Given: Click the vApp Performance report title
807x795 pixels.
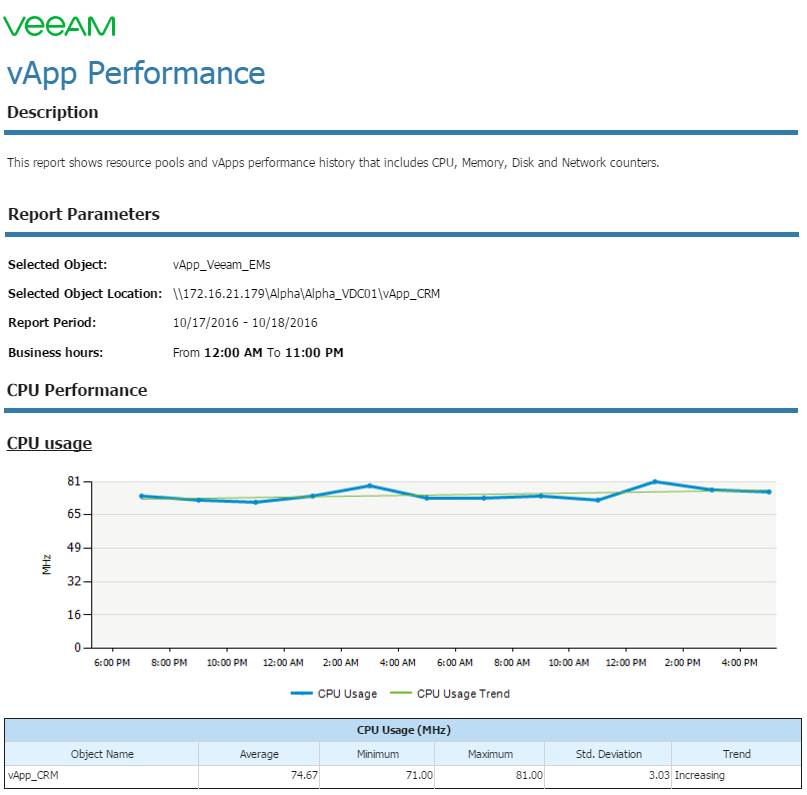Looking at the screenshot, I should [136, 74].
